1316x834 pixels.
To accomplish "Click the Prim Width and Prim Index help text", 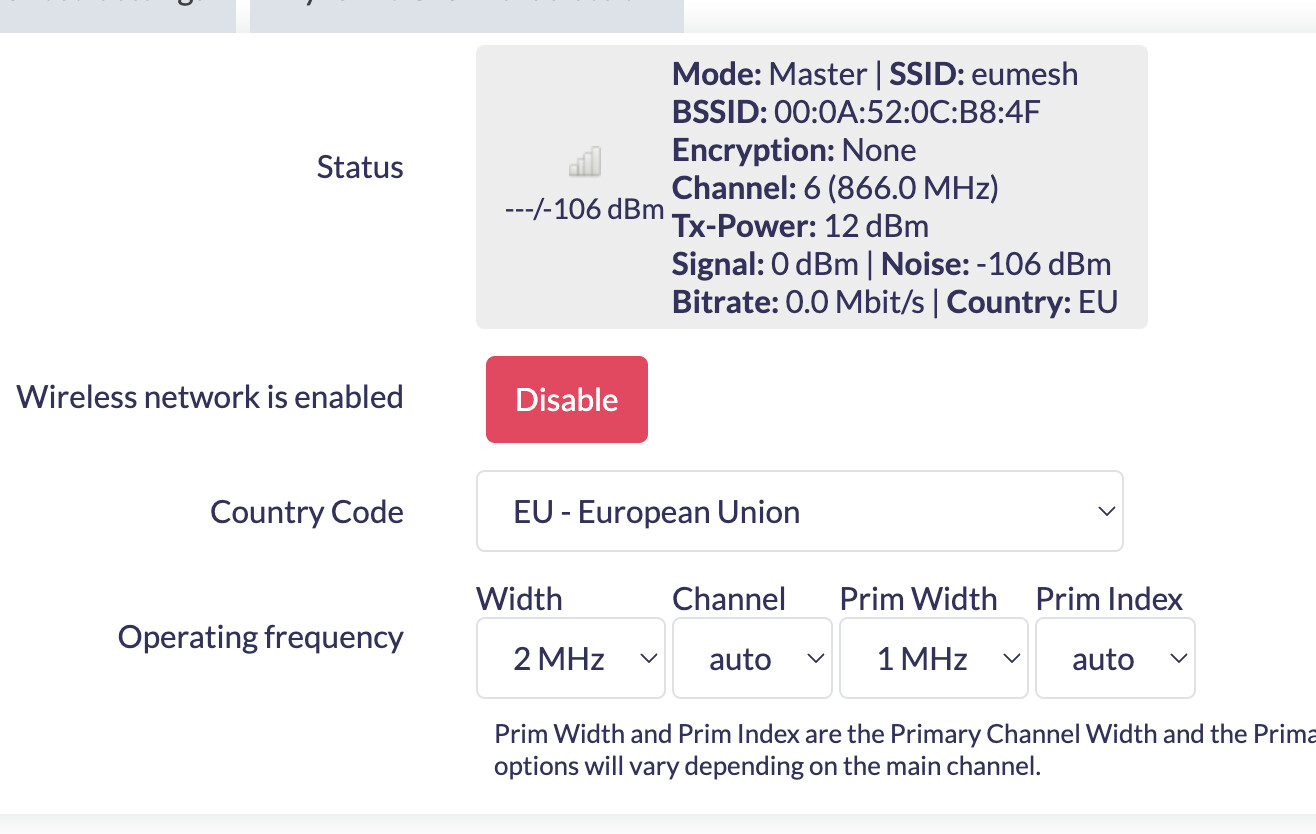I will (900, 750).
